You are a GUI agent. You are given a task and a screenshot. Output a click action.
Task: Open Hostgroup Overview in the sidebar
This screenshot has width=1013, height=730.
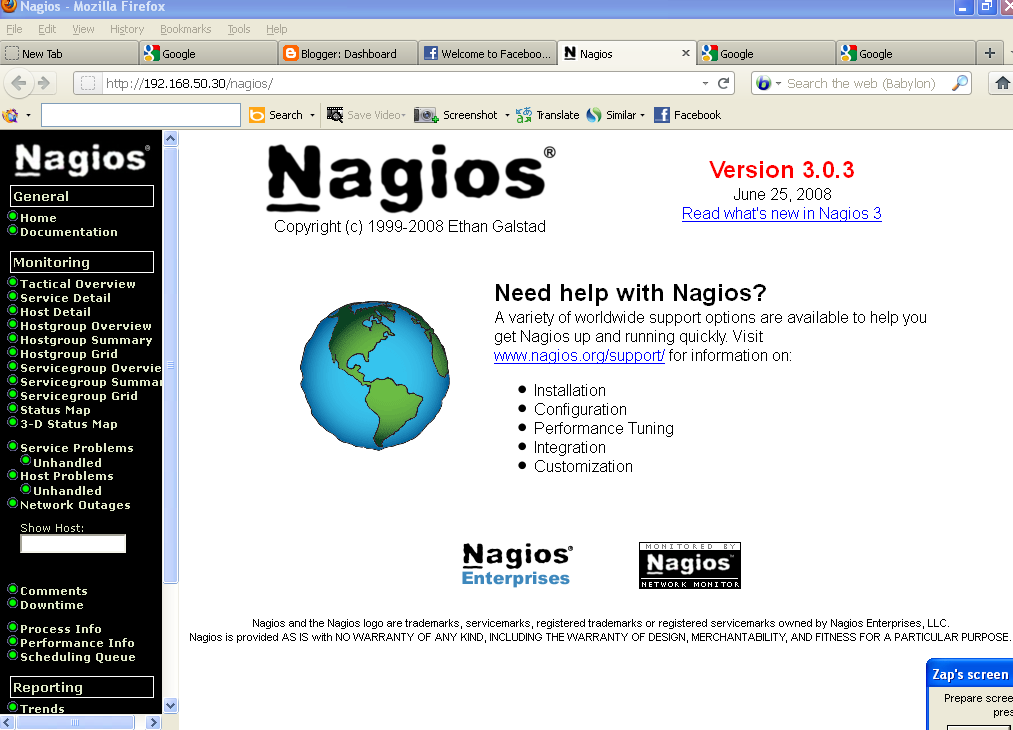click(x=85, y=326)
